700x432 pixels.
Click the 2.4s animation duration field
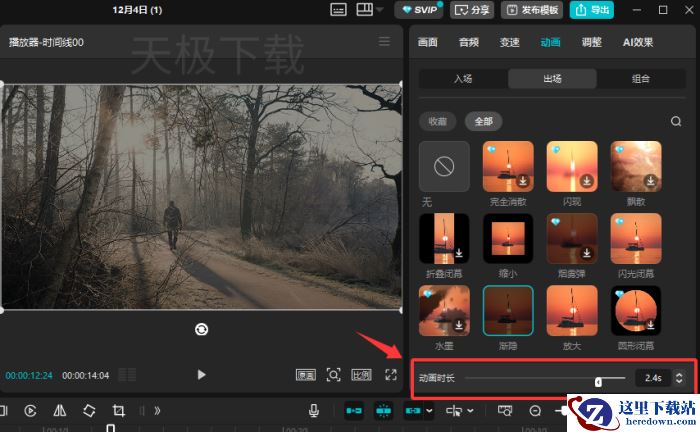coord(653,378)
